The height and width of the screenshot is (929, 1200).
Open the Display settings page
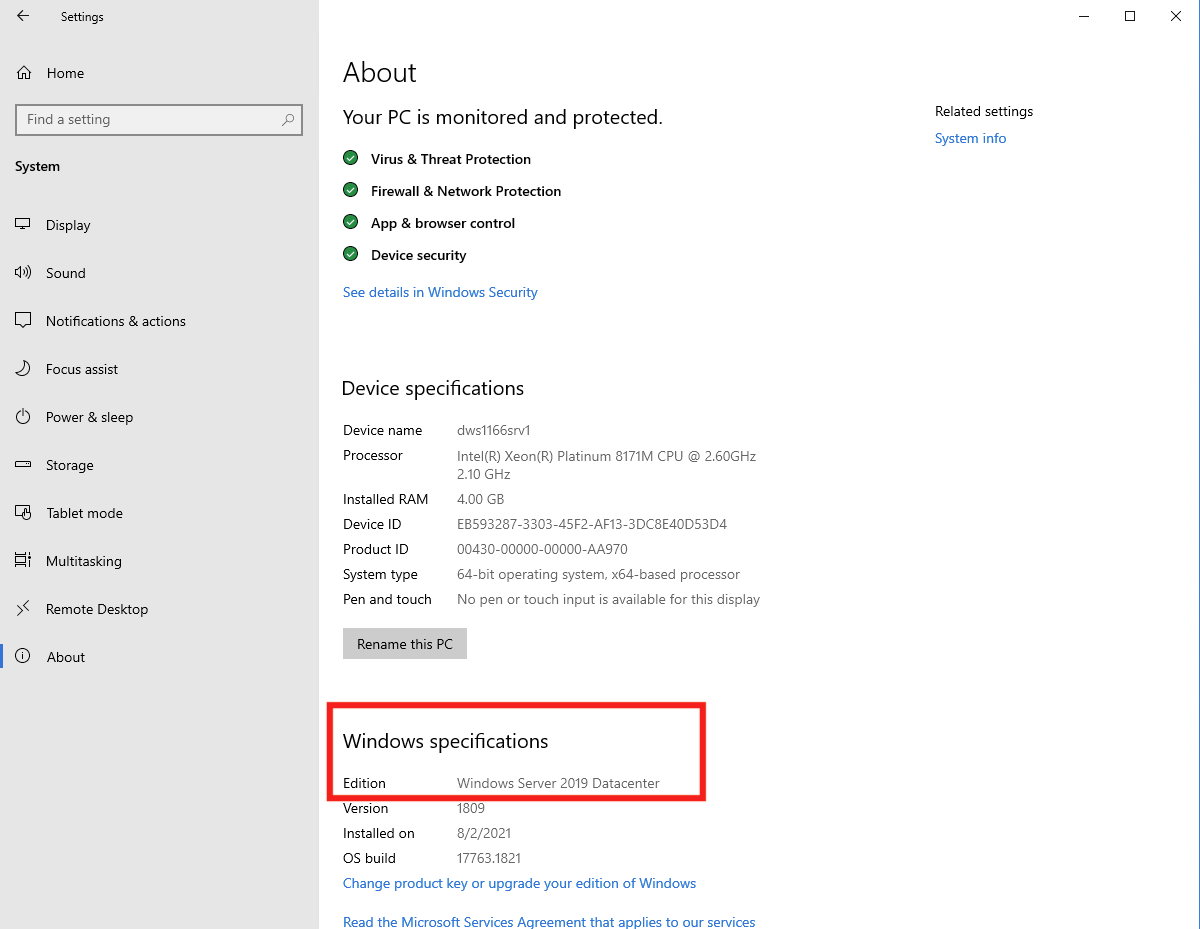[x=159, y=225]
